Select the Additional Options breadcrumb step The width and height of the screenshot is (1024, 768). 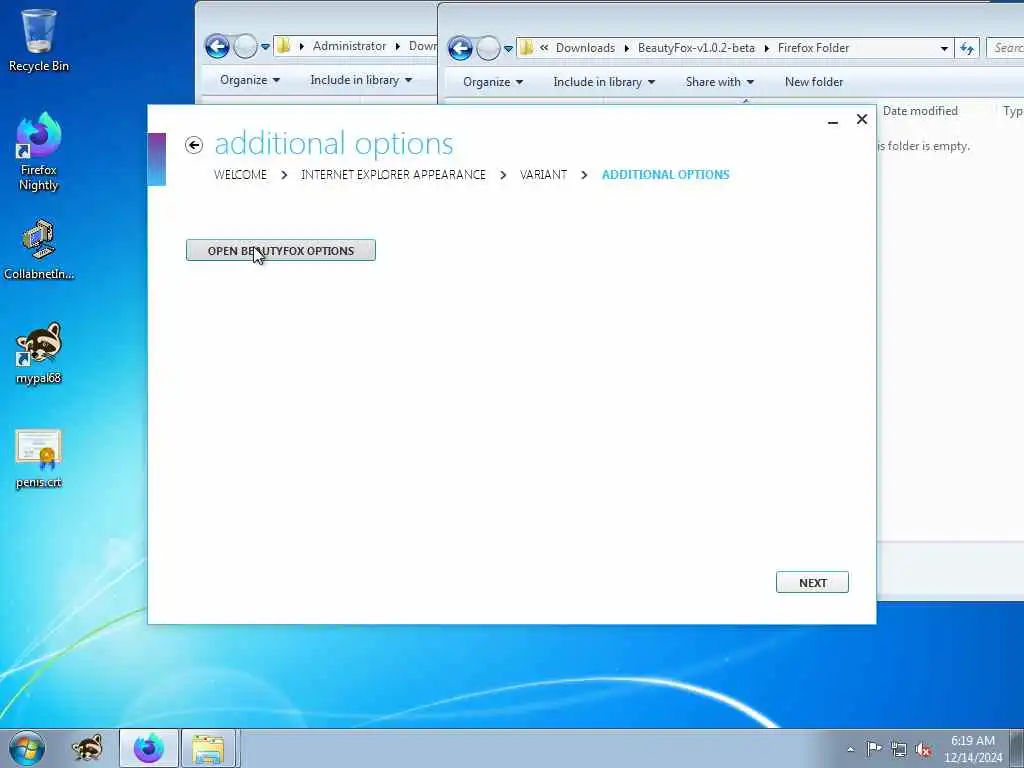click(x=665, y=175)
